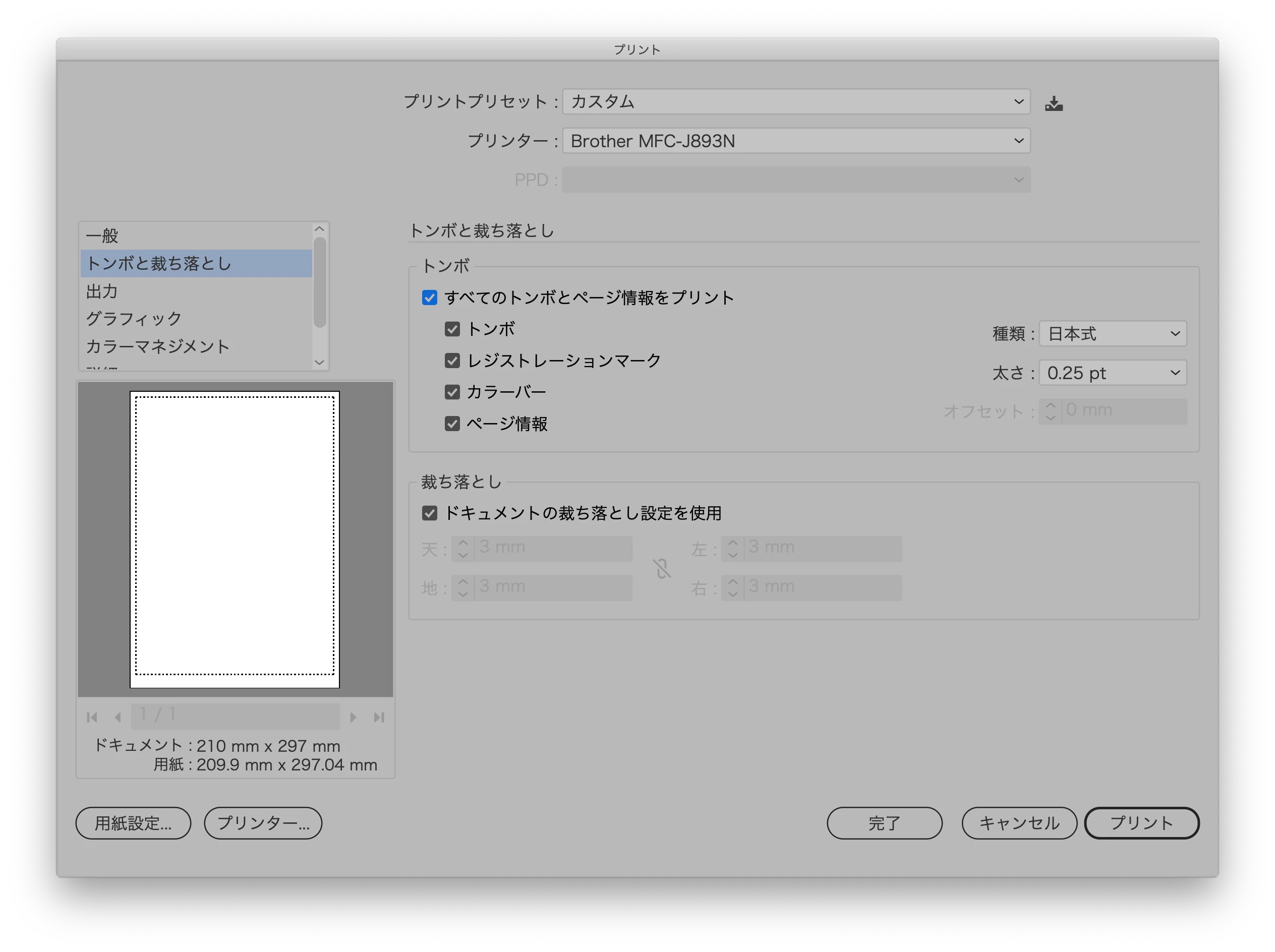This screenshot has height=952, width=1275.
Task: Toggle レジストレーションマーク checkbox
Action: [452, 361]
